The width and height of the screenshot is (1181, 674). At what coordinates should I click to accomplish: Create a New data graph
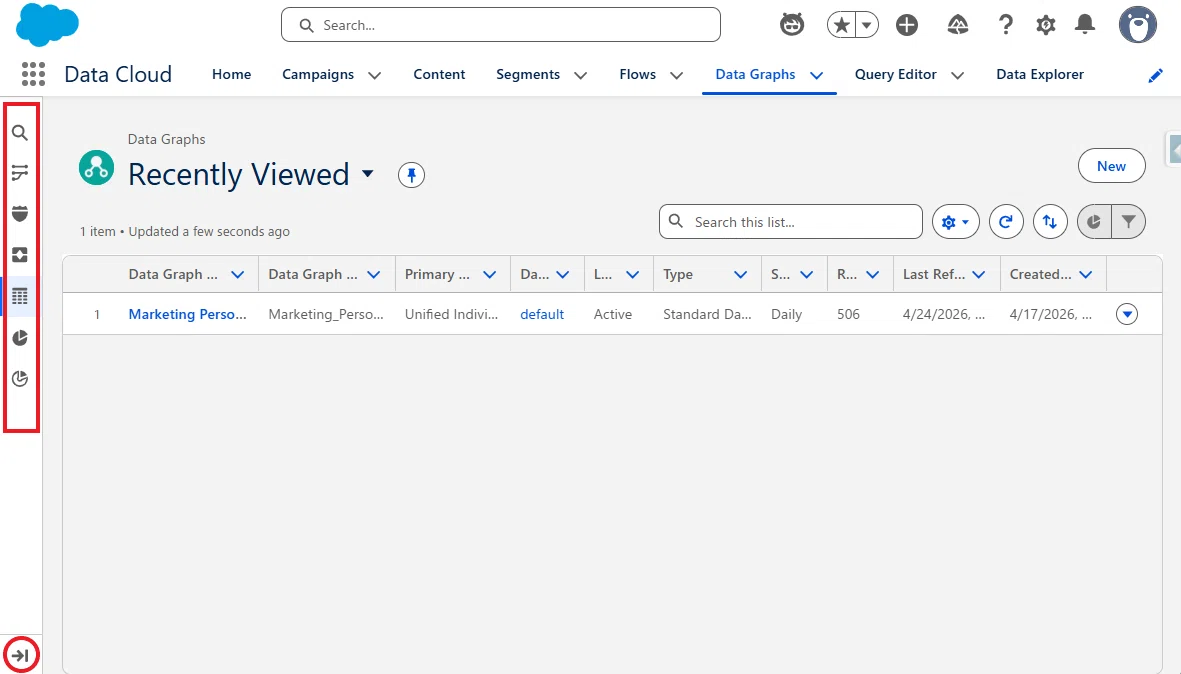coord(1111,166)
